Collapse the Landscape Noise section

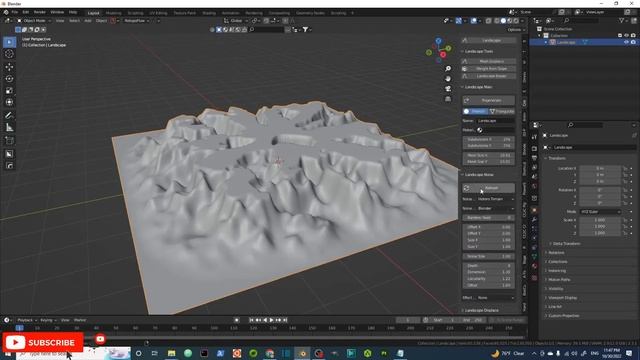[x=478, y=174]
